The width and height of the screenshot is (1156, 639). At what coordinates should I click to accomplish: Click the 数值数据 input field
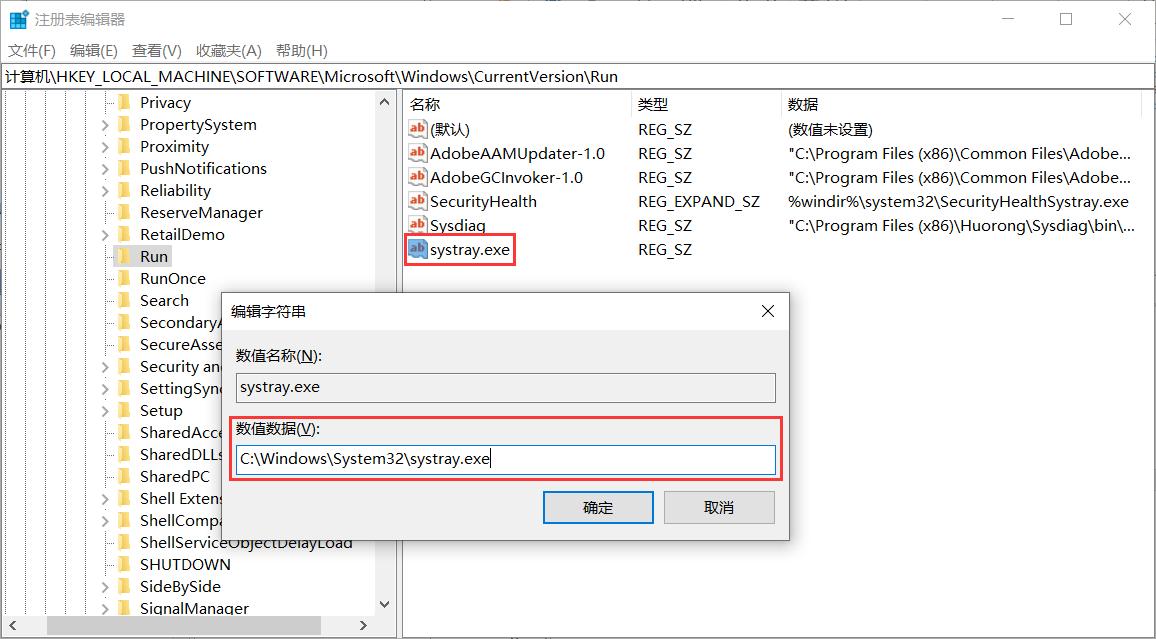(505, 459)
